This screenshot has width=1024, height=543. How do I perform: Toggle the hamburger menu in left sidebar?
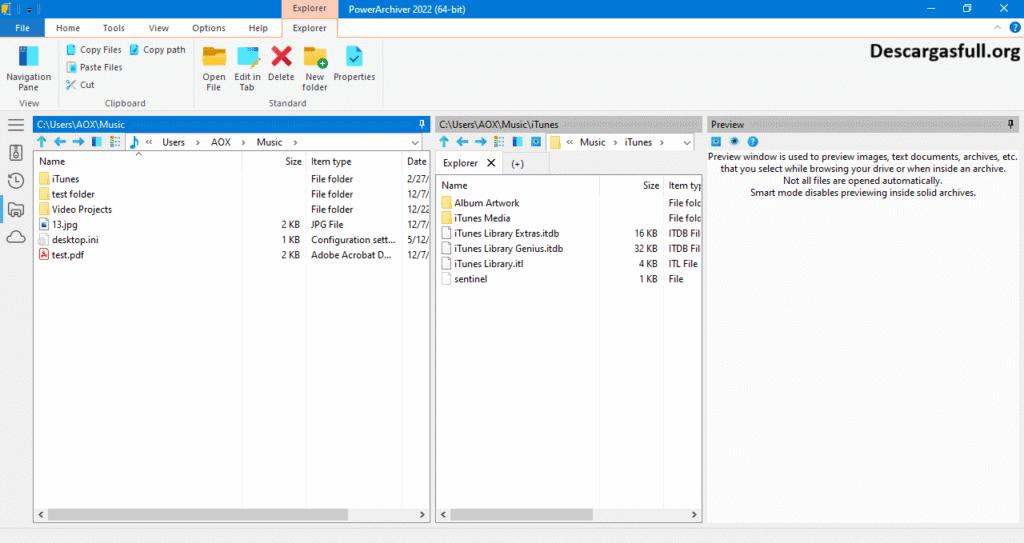[x=16, y=125]
